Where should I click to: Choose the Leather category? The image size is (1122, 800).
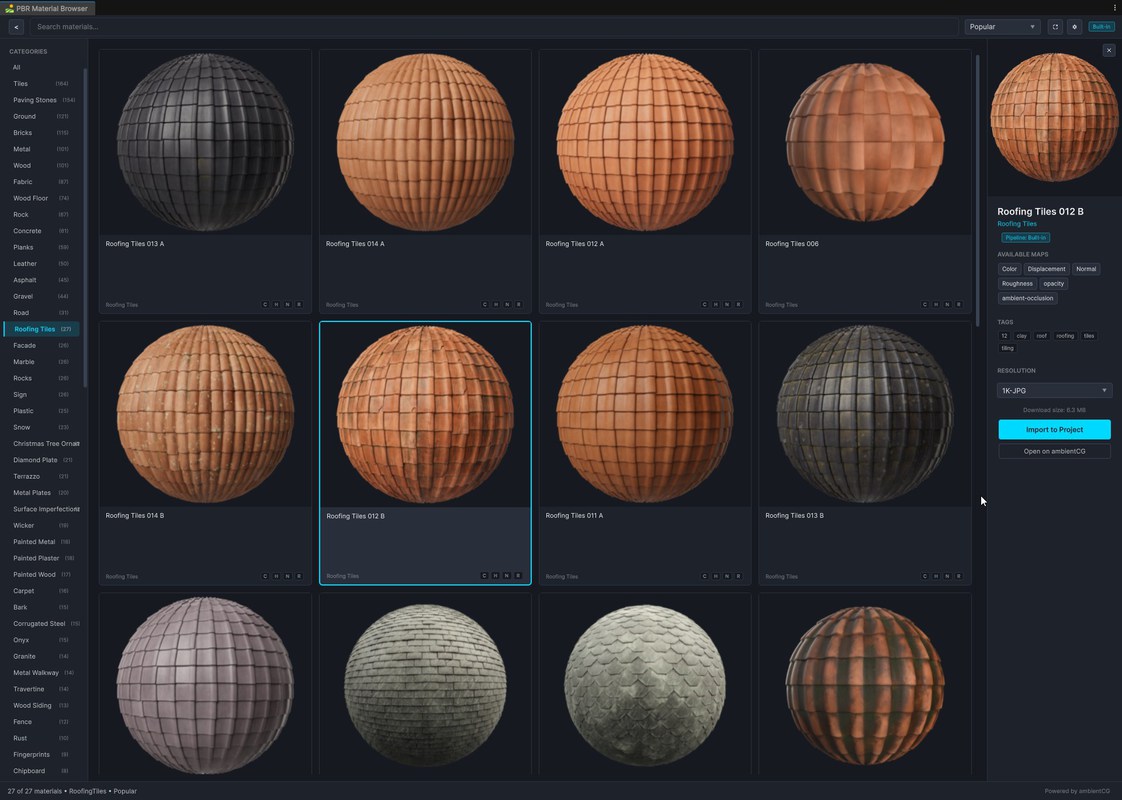pos(42,263)
